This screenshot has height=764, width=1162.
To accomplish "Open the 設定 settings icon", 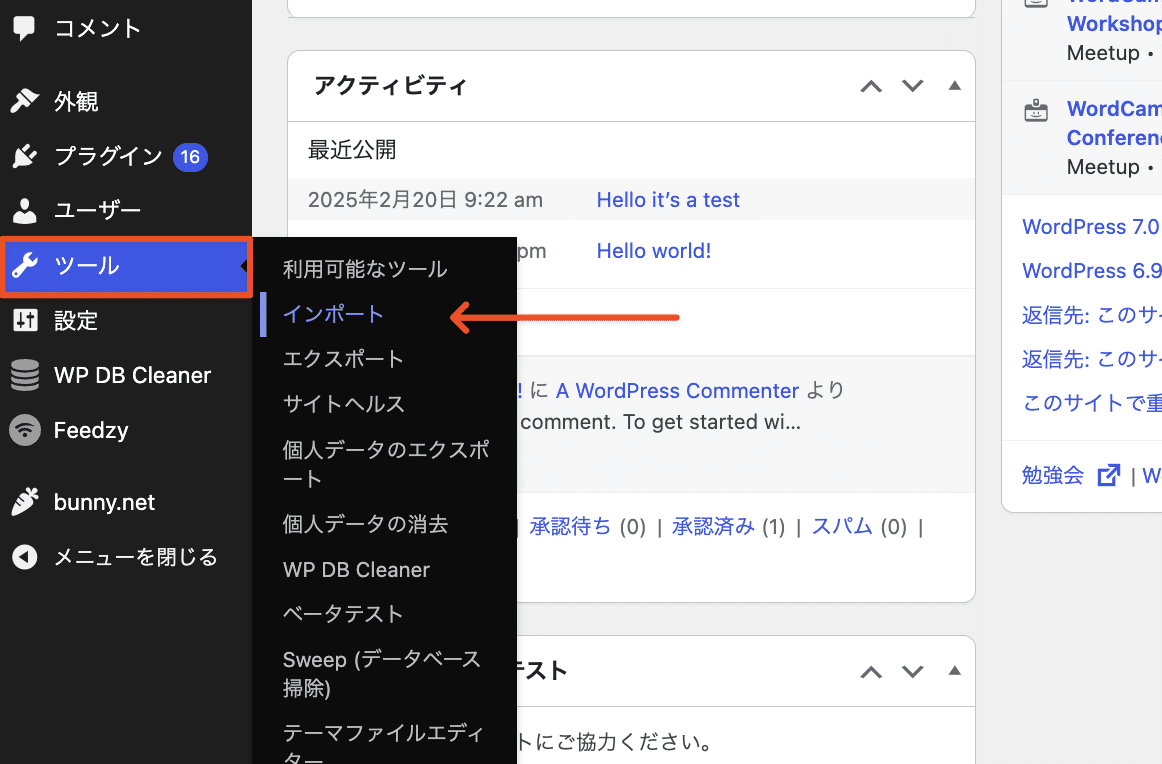I will click(x=25, y=321).
